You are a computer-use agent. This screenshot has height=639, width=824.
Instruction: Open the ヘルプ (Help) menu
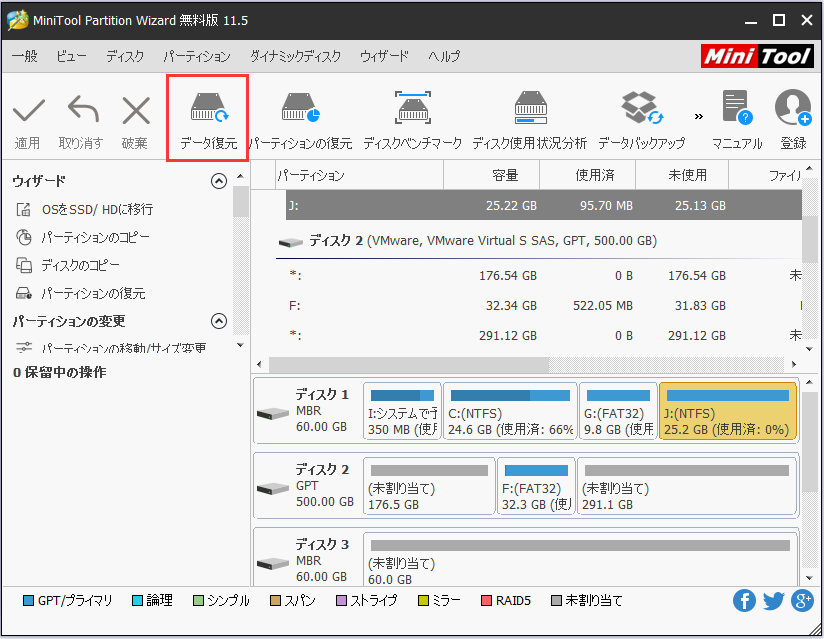coord(444,56)
